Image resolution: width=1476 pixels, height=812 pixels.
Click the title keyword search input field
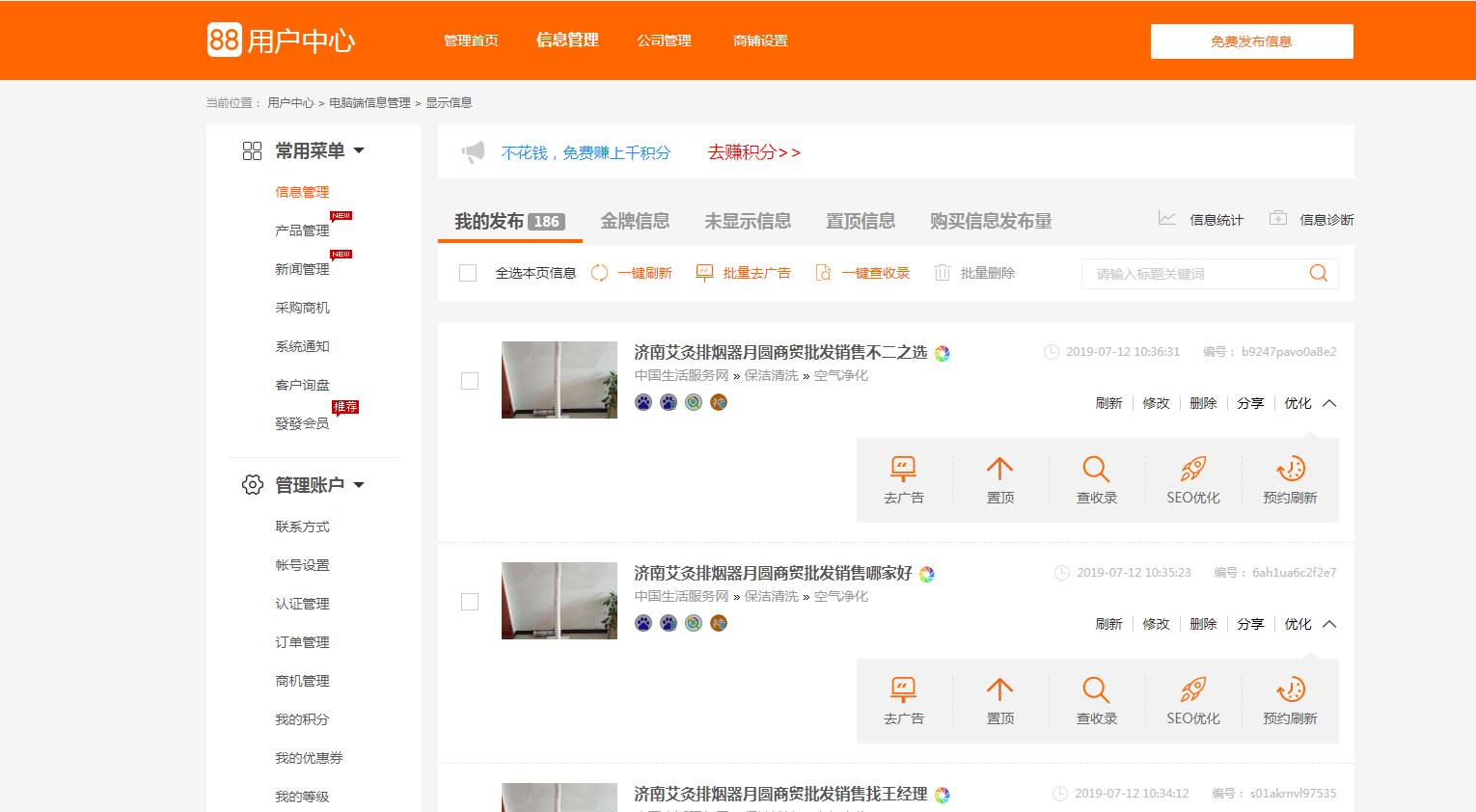pyautogui.click(x=1196, y=273)
